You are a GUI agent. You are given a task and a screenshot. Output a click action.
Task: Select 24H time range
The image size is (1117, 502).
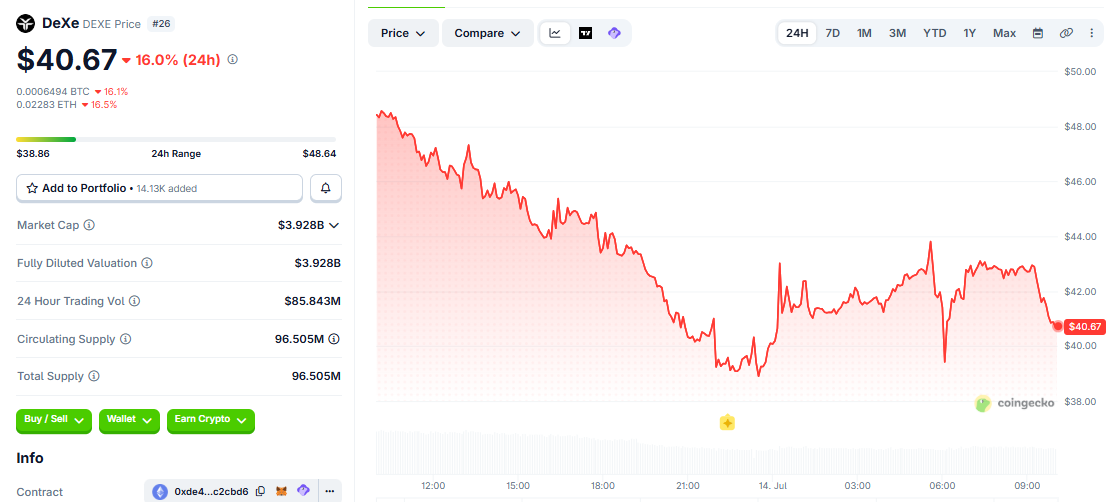point(797,33)
